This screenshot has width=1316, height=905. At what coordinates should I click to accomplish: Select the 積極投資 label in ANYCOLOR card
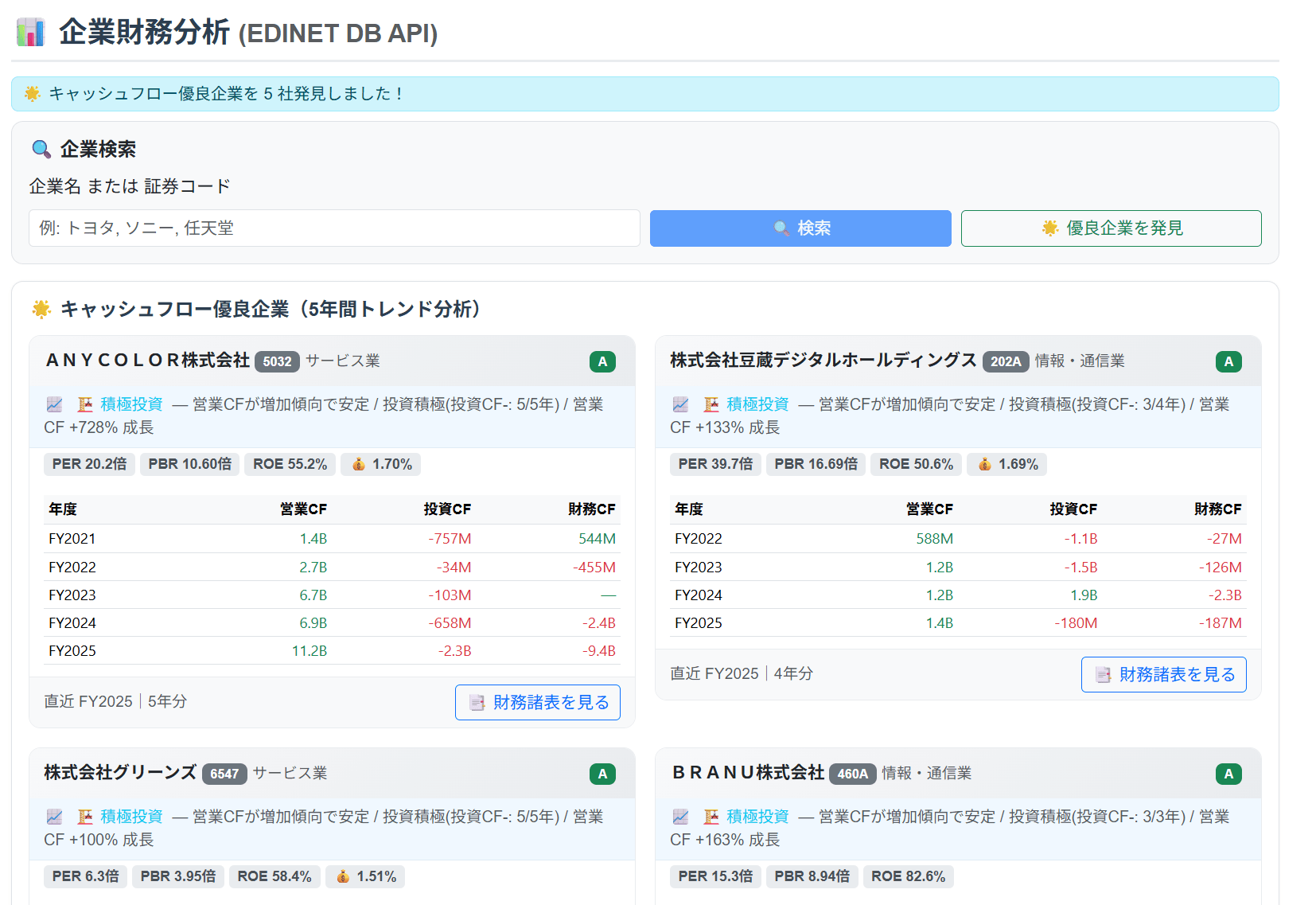coord(131,404)
